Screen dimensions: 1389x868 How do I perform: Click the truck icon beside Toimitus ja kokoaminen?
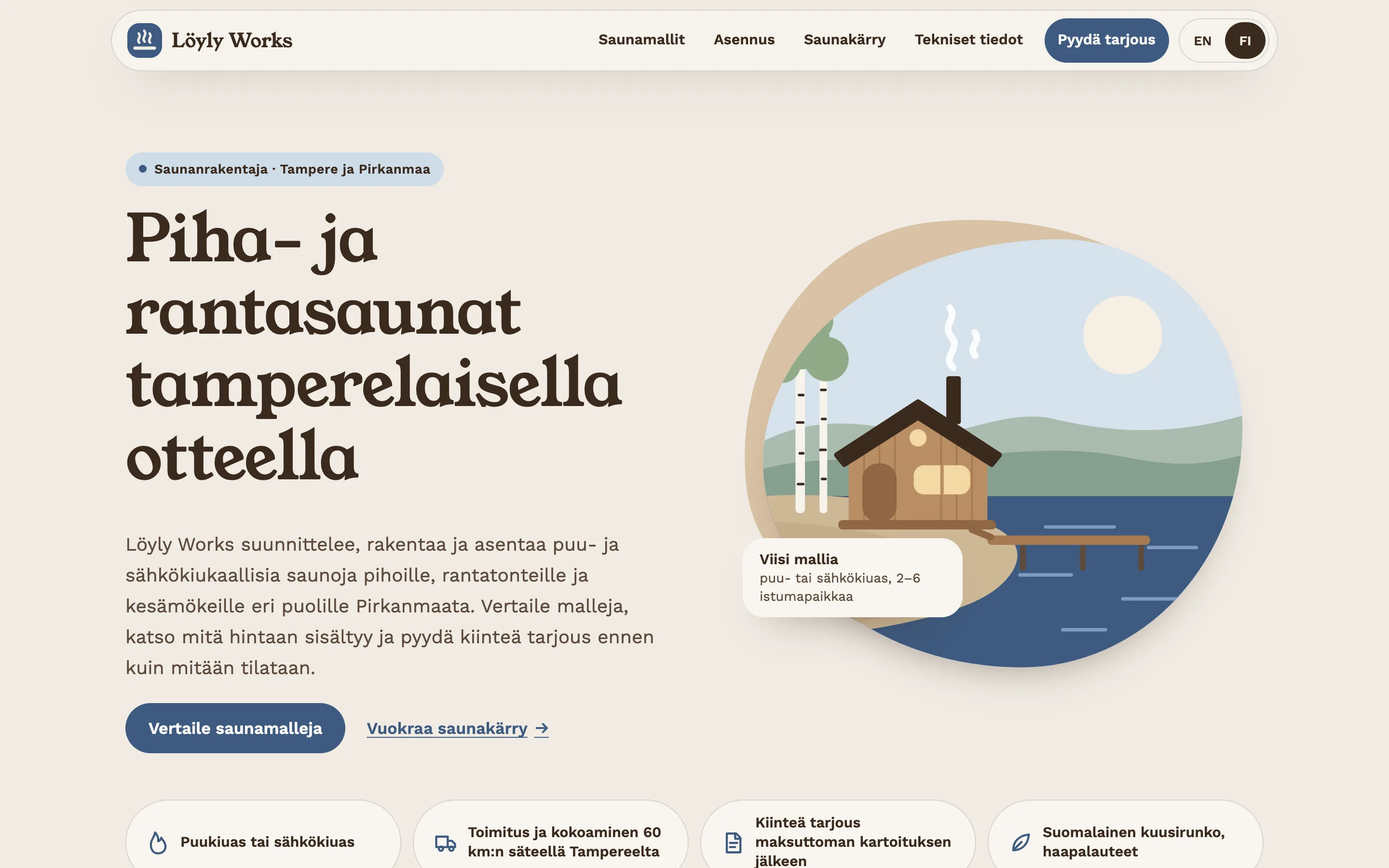point(445,843)
